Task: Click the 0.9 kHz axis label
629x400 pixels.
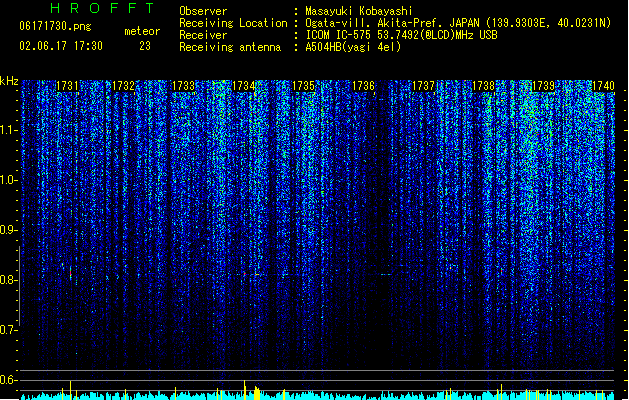Action: point(9,230)
